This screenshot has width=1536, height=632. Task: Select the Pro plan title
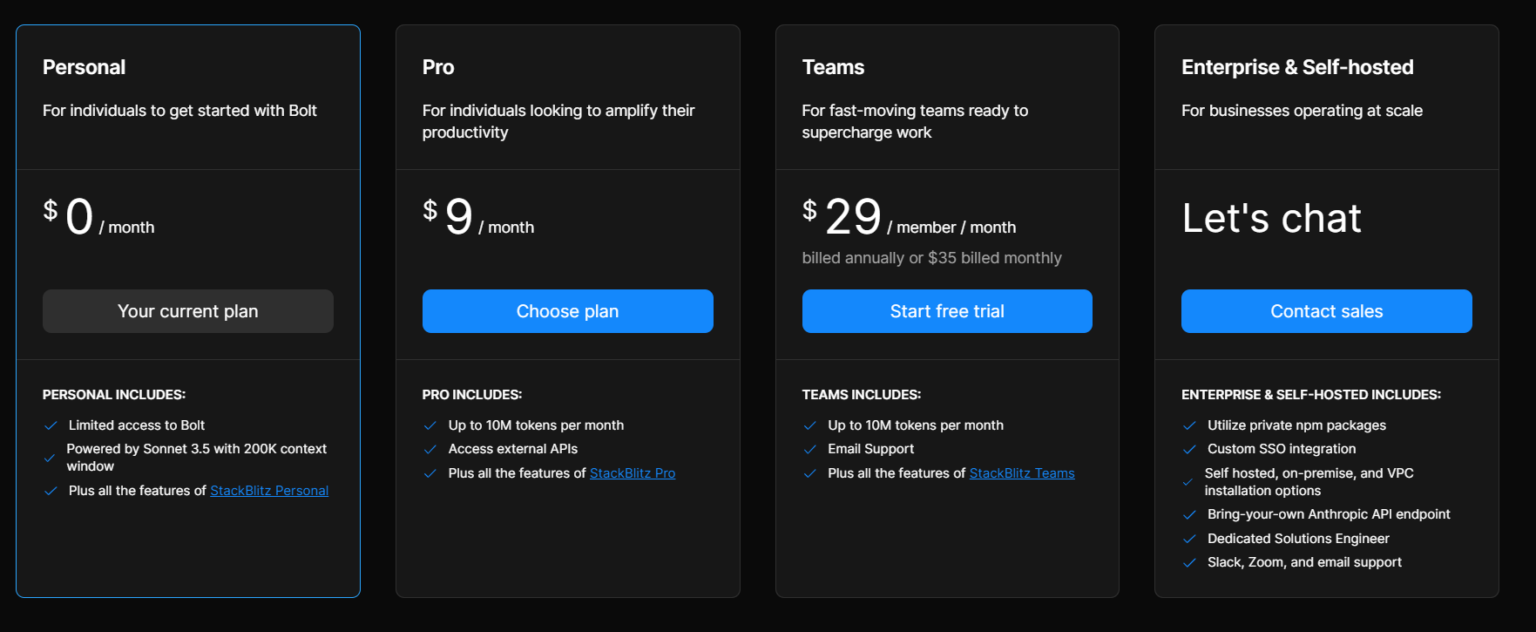(x=438, y=67)
